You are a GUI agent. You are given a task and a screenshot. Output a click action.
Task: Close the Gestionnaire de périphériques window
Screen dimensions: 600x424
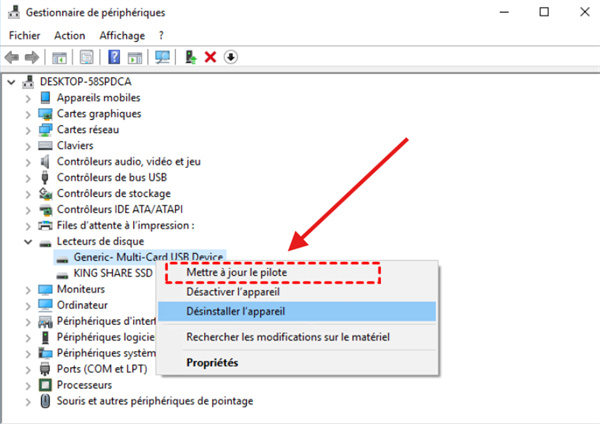click(584, 12)
